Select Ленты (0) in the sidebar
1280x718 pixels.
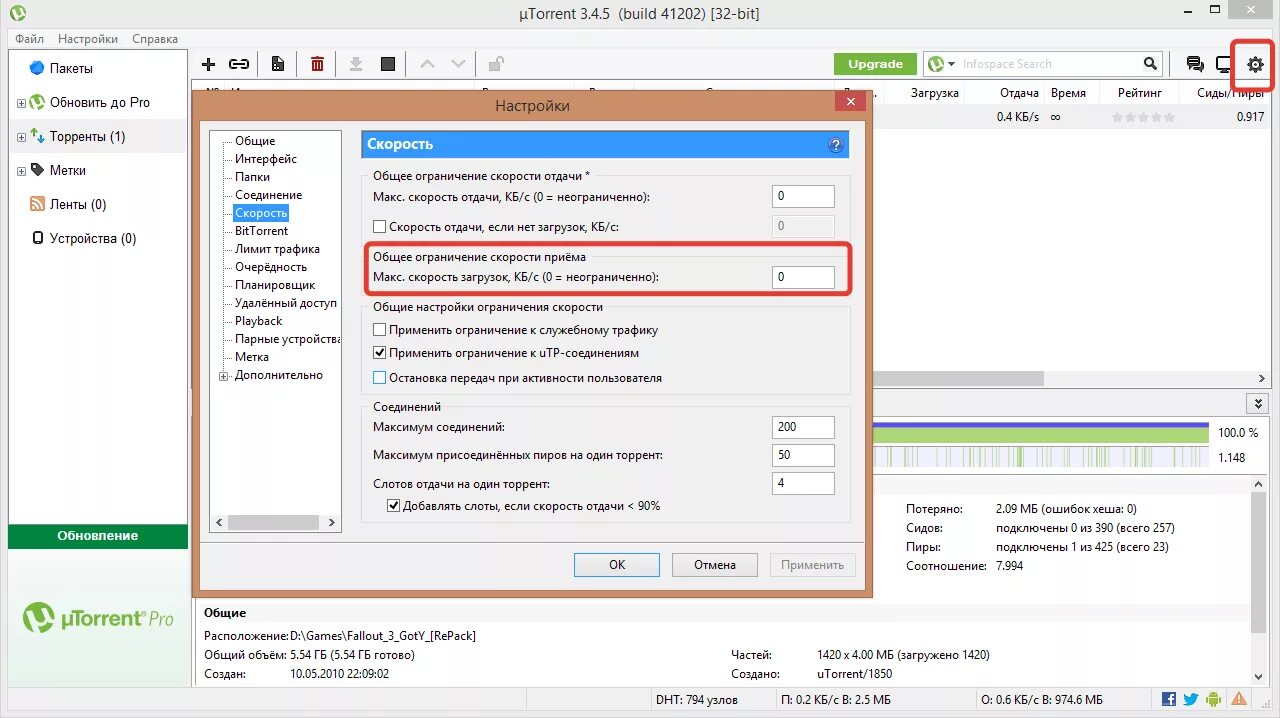point(78,204)
